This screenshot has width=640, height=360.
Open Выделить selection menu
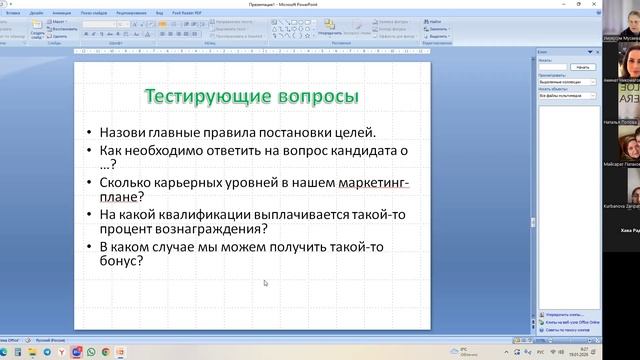pos(436,36)
